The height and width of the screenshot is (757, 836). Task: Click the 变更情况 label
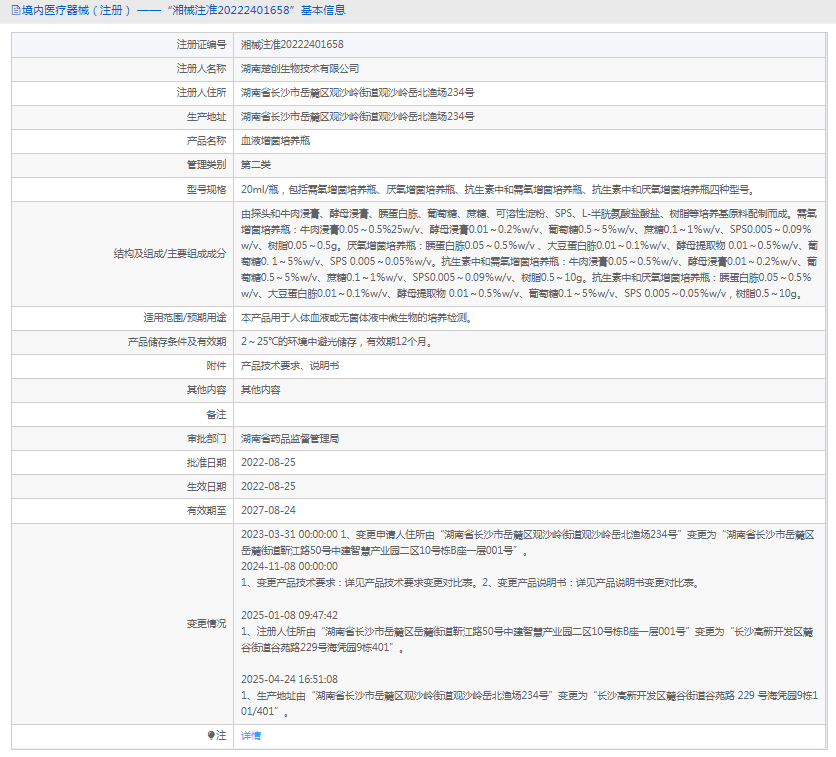(206, 624)
